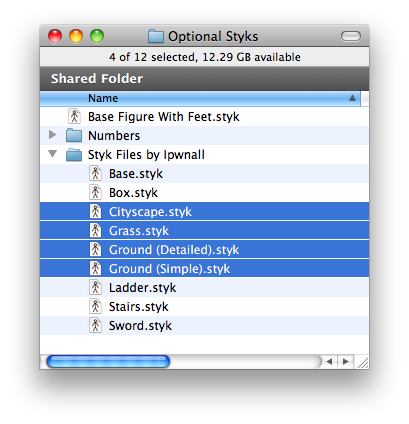
Task: Click the Name column header
Action: point(200,99)
